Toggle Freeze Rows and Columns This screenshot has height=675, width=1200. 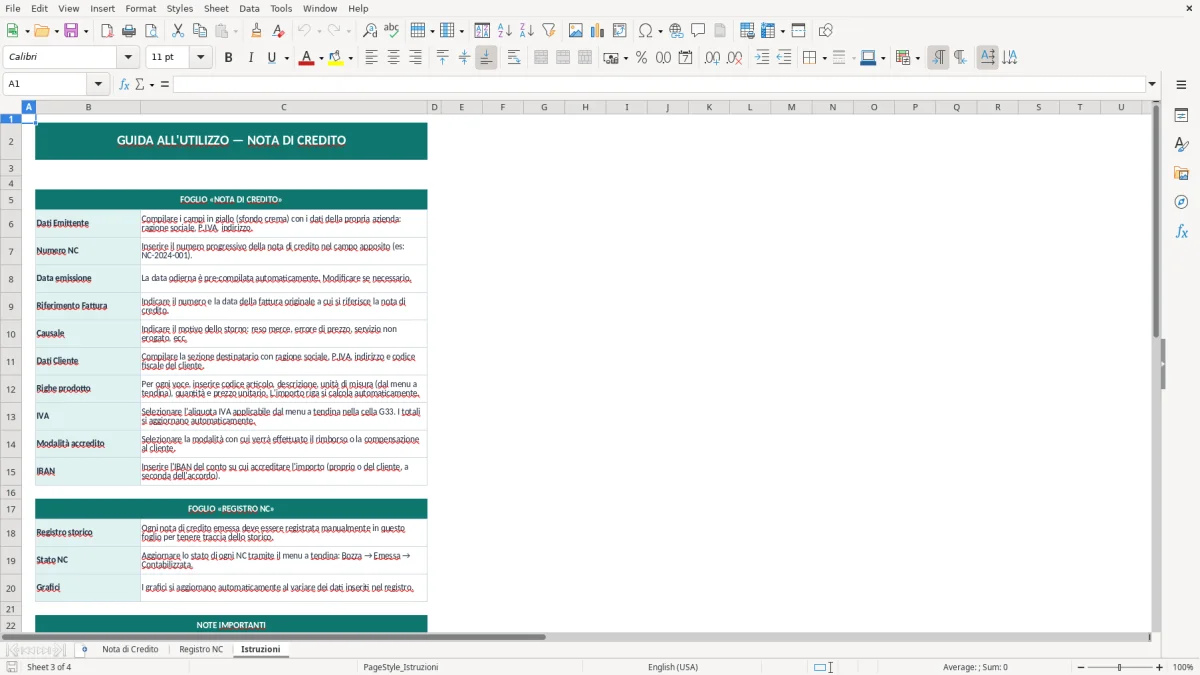[767, 31]
